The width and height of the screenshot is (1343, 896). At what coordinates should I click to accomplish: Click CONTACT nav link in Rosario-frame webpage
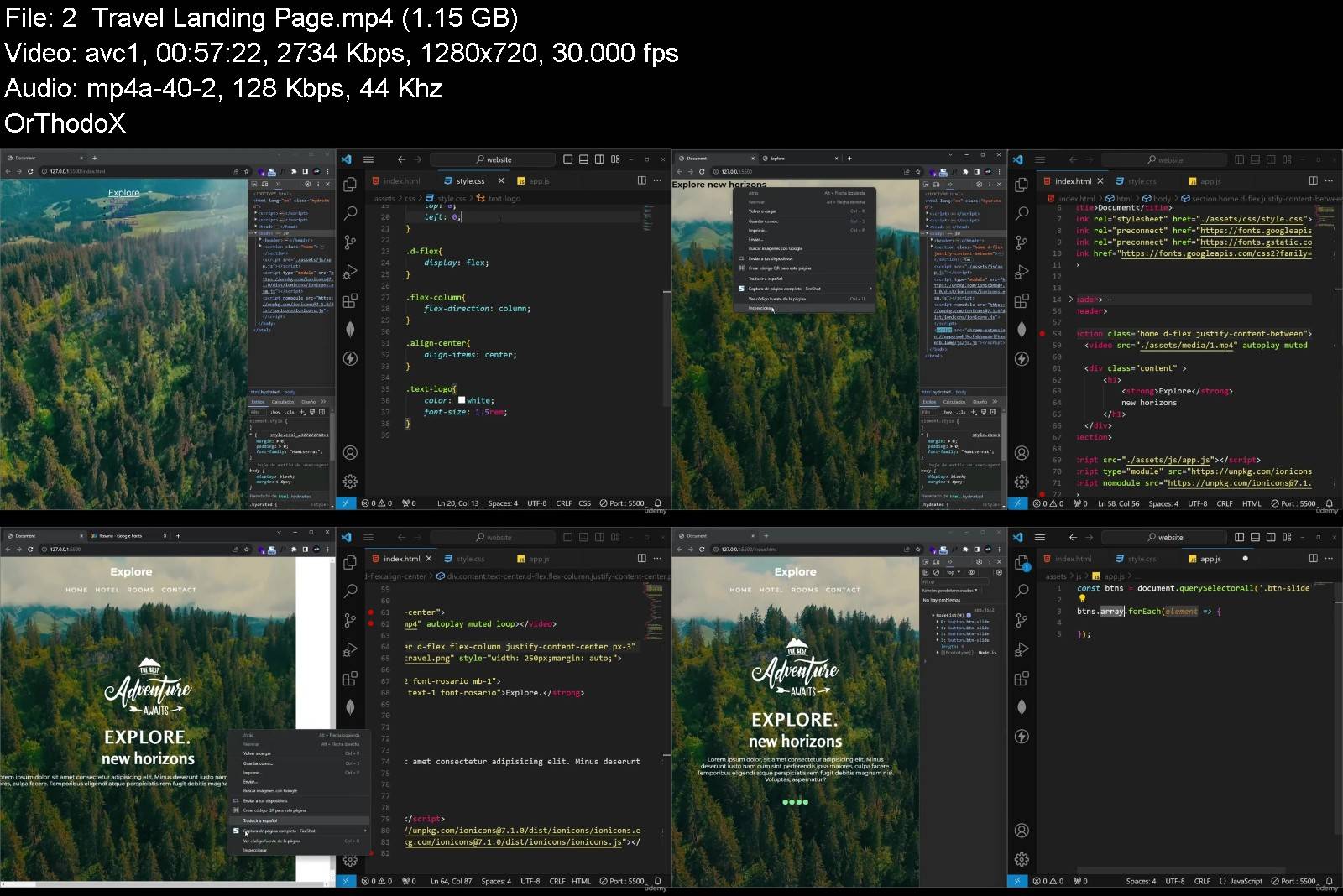pos(179,590)
